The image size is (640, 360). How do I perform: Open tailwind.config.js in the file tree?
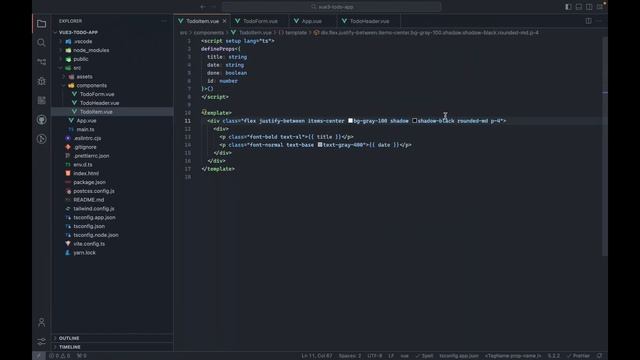112,209
